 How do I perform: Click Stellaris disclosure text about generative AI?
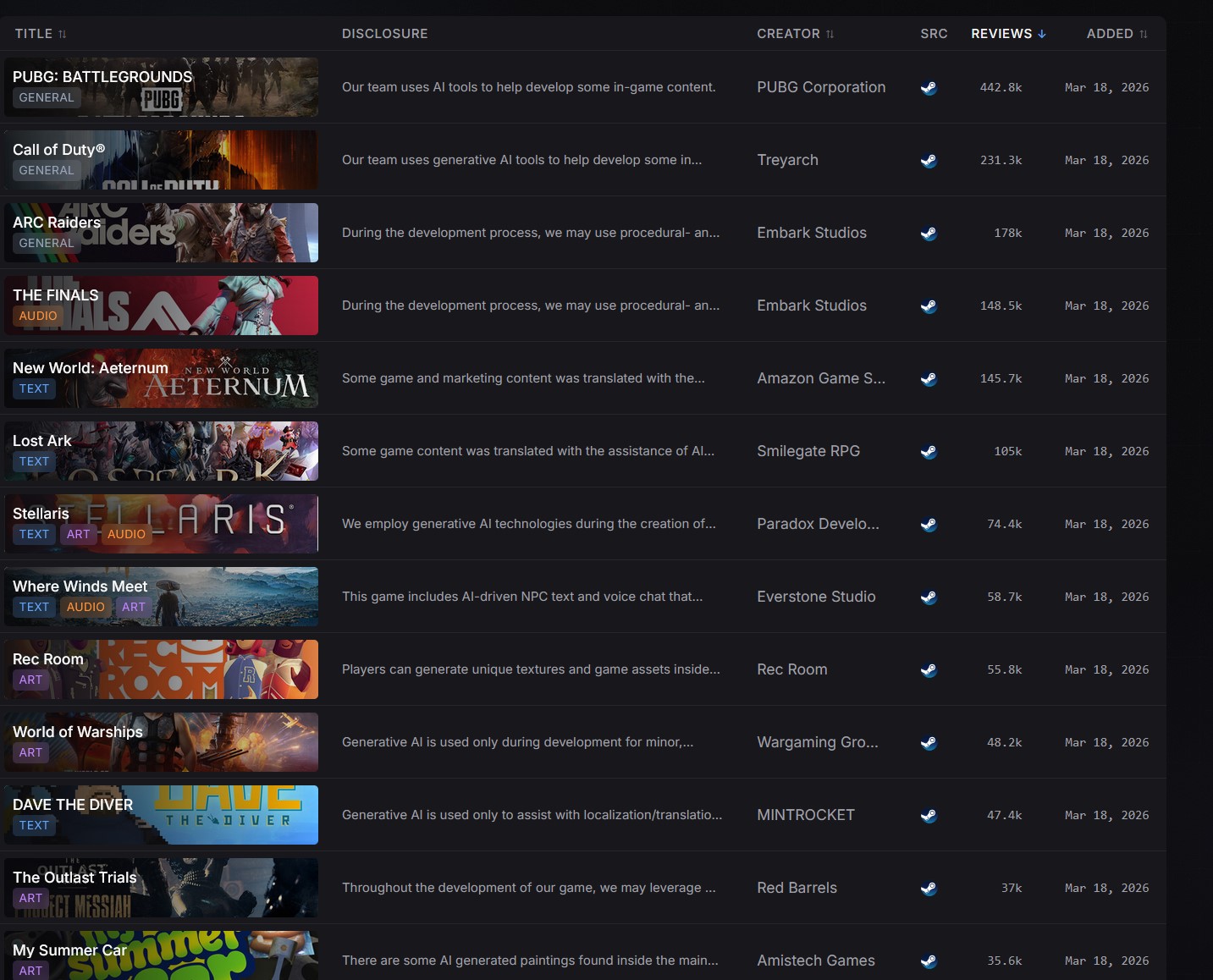529,524
